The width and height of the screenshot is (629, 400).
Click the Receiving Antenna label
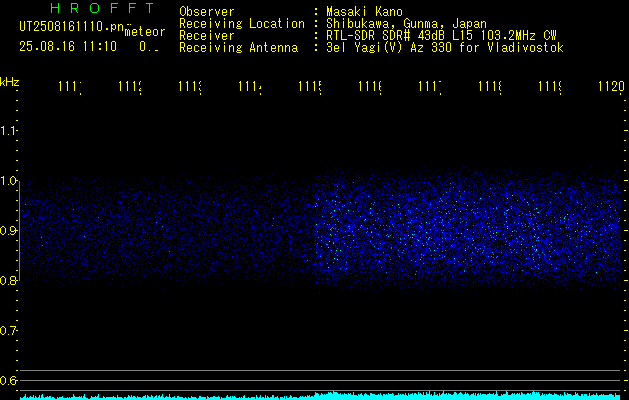(x=239, y=48)
